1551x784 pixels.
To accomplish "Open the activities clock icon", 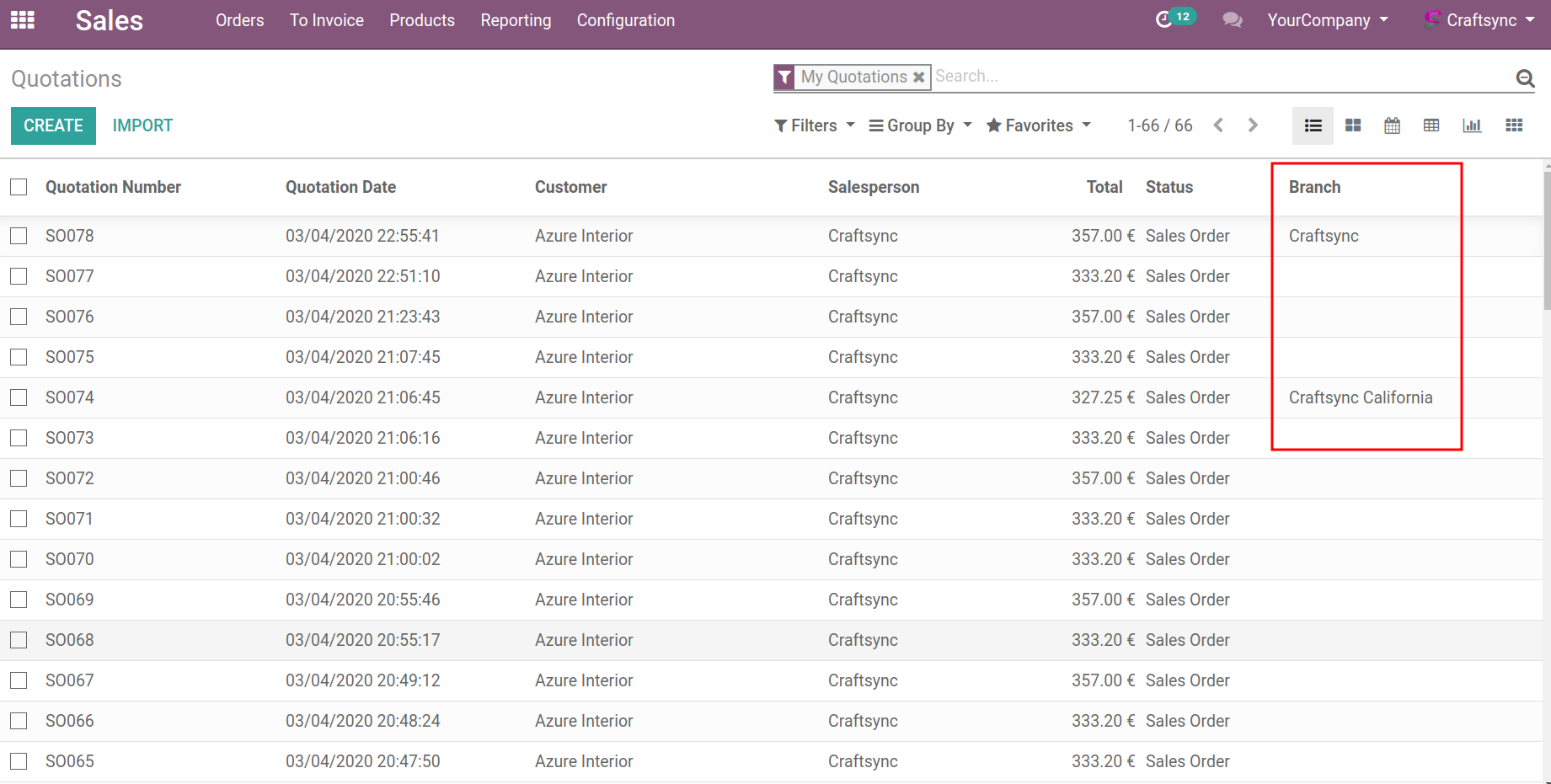I will (x=1163, y=19).
